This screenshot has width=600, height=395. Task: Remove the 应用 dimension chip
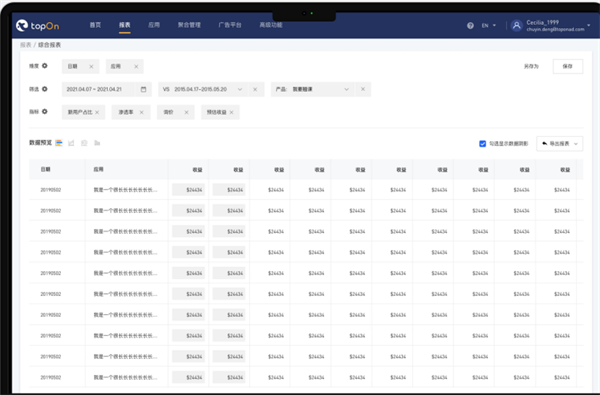pos(136,67)
